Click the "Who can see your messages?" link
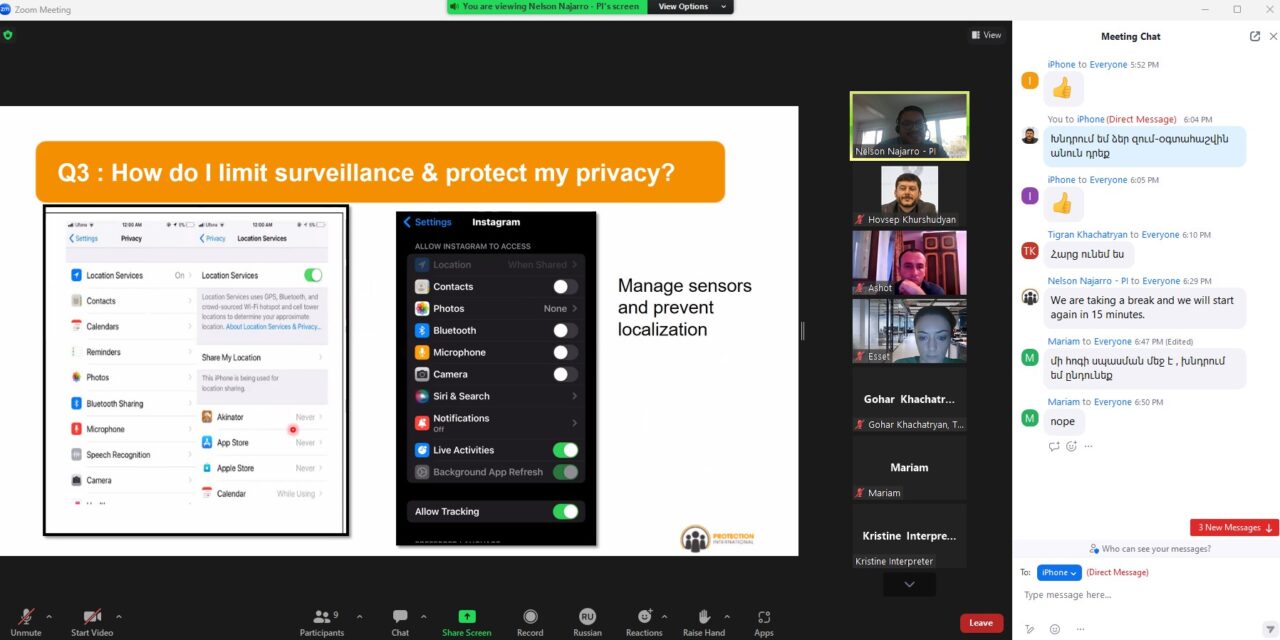The image size is (1280, 640). 1148,549
